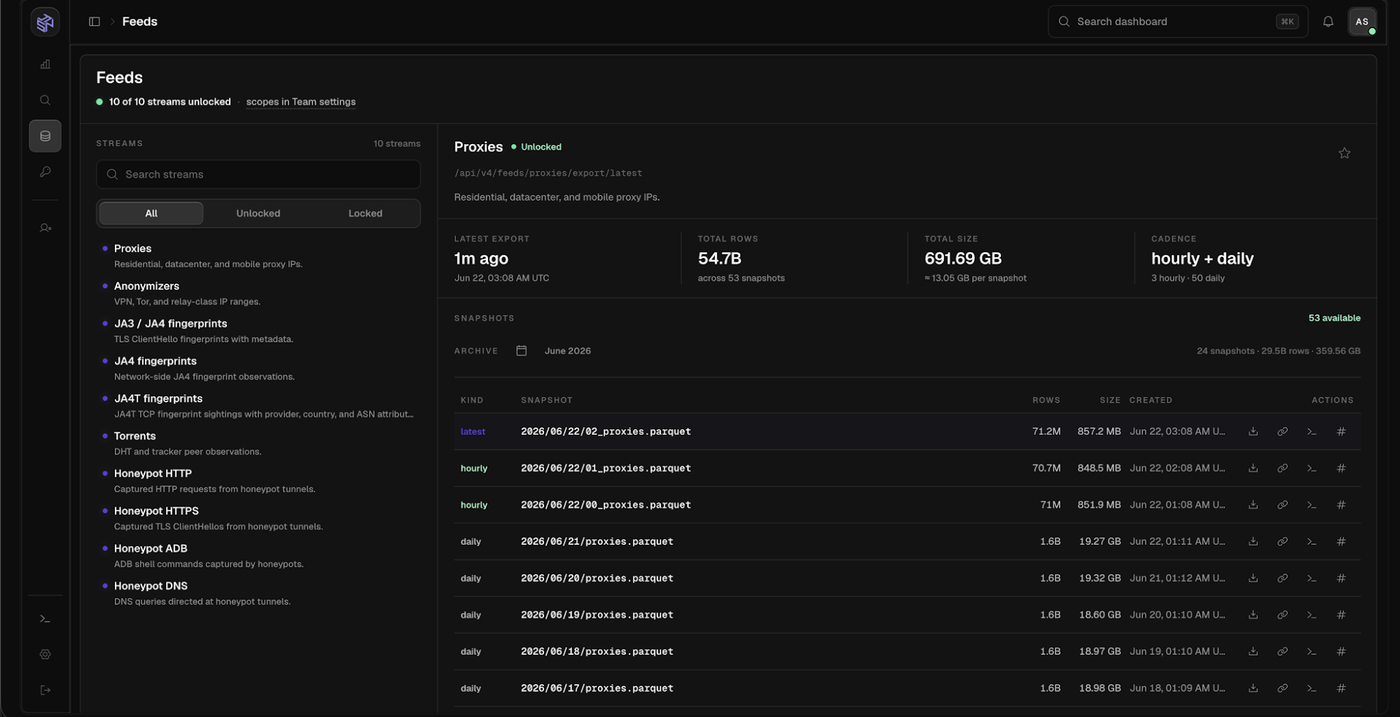The image size is (1400, 717).
Task: Select June 2026 archive month
Action: (x=567, y=351)
